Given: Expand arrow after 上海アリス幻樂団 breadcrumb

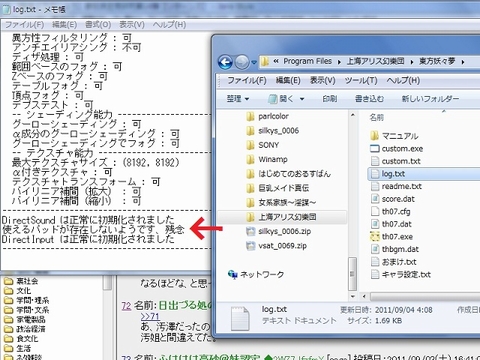Looking at the screenshot, I should [x=412, y=62].
